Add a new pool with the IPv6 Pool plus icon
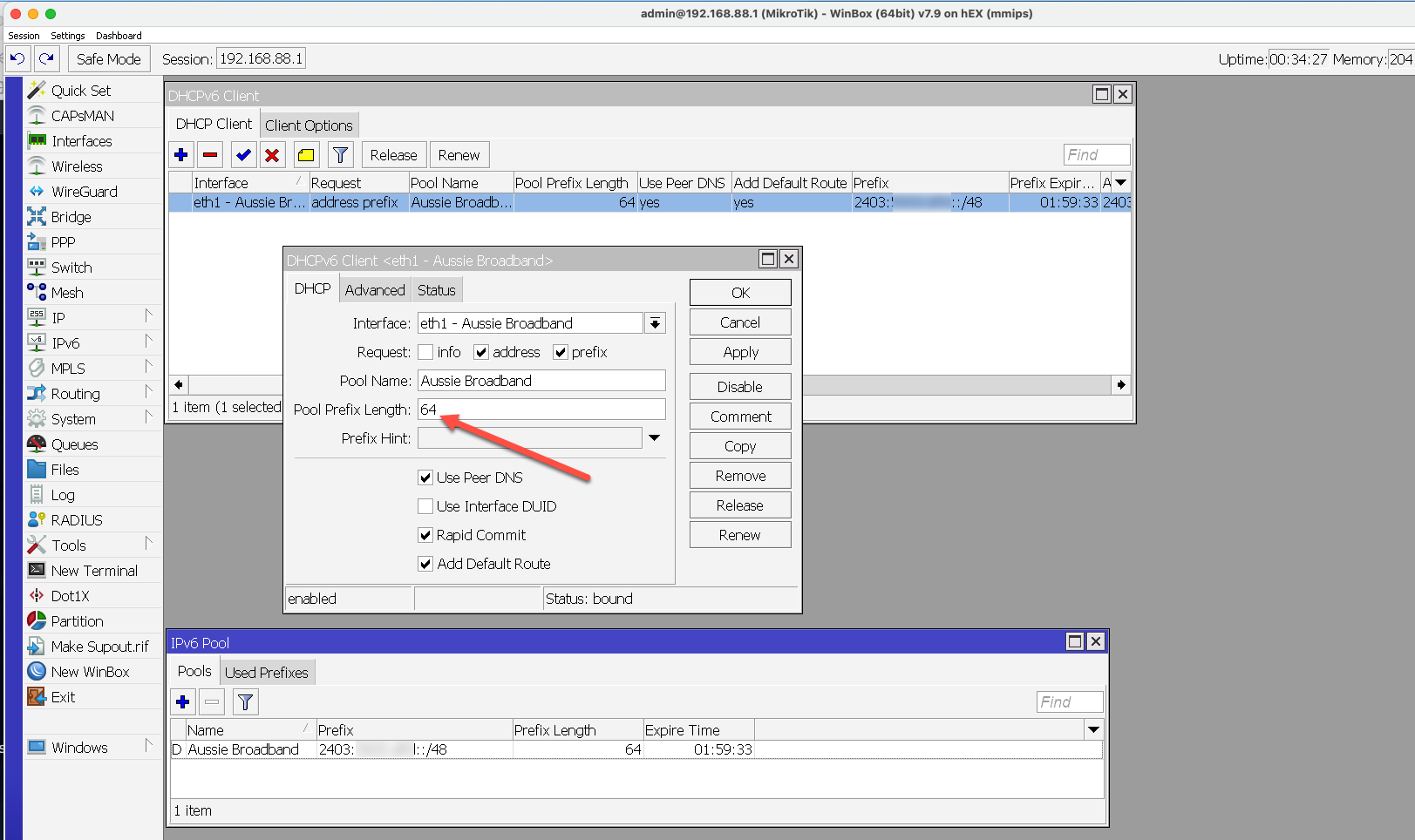The width and height of the screenshot is (1415, 840). pyautogui.click(x=182, y=701)
